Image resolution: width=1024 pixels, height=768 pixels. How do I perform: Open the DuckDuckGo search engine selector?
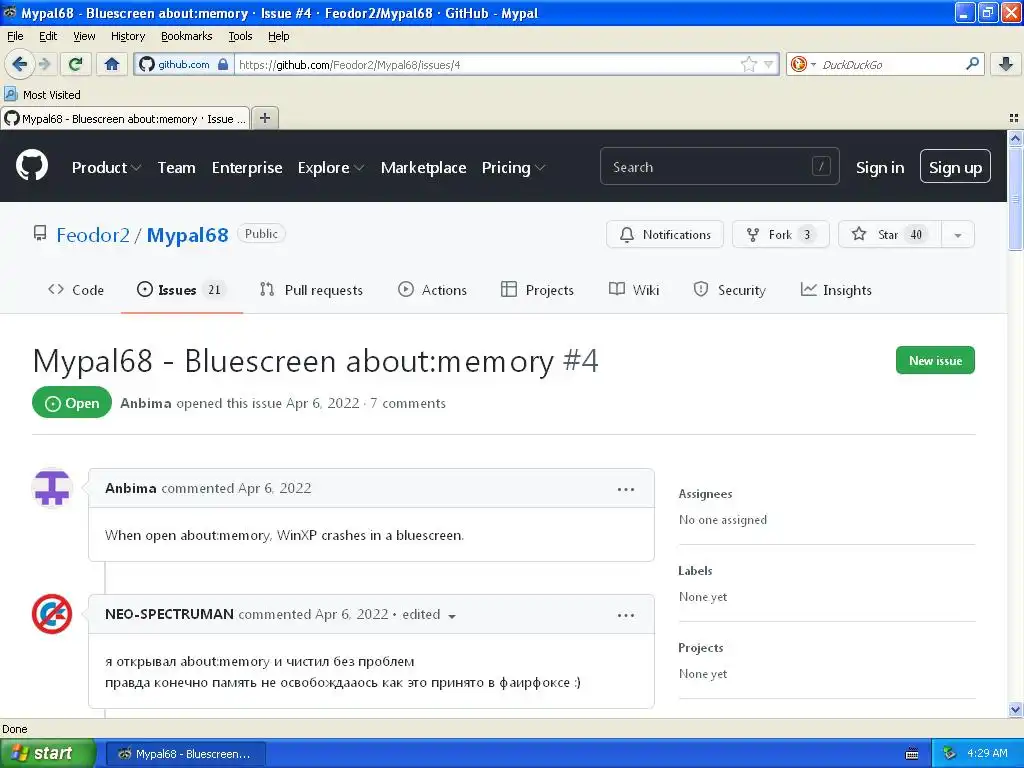tap(803, 64)
